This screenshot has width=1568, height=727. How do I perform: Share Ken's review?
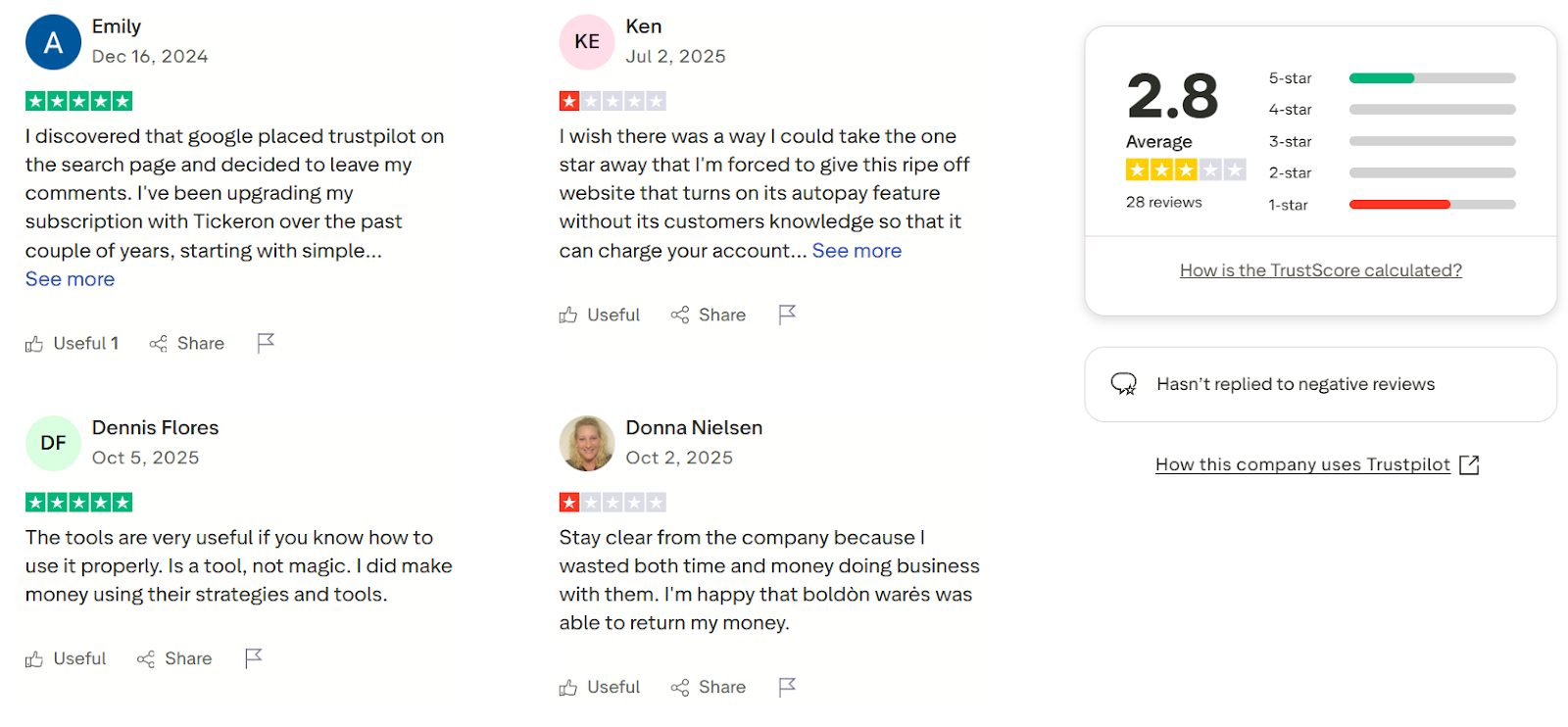pyautogui.click(x=708, y=315)
